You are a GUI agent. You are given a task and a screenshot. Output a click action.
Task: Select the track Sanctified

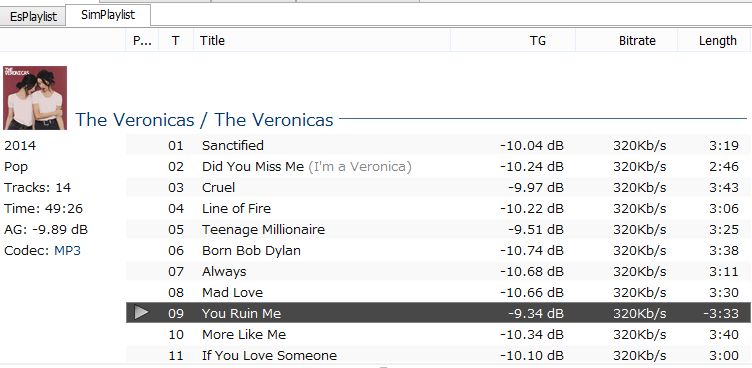point(438,145)
